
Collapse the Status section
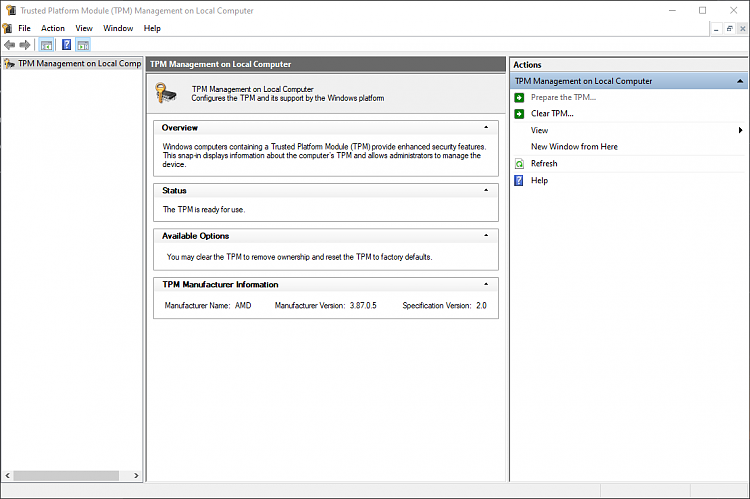(x=486, y=190)
